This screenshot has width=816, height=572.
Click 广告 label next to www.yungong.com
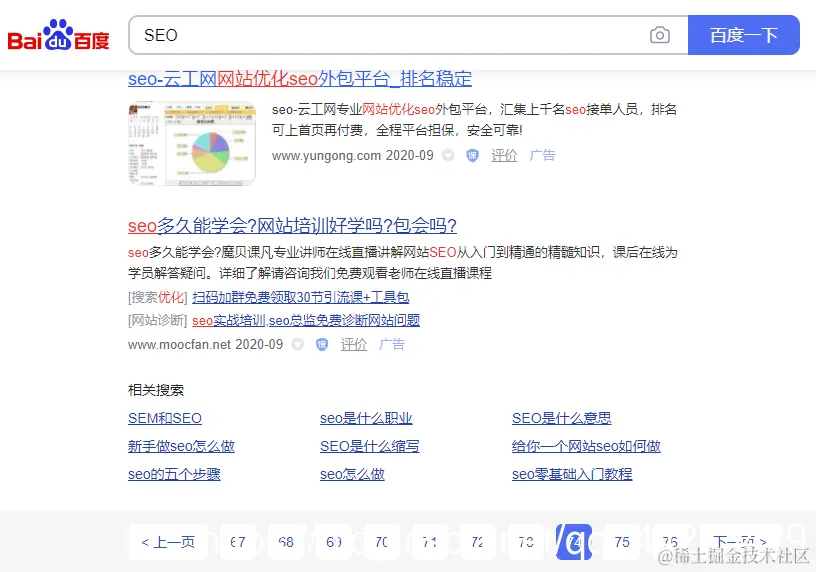pyautogui.click(x=542, y=155)
